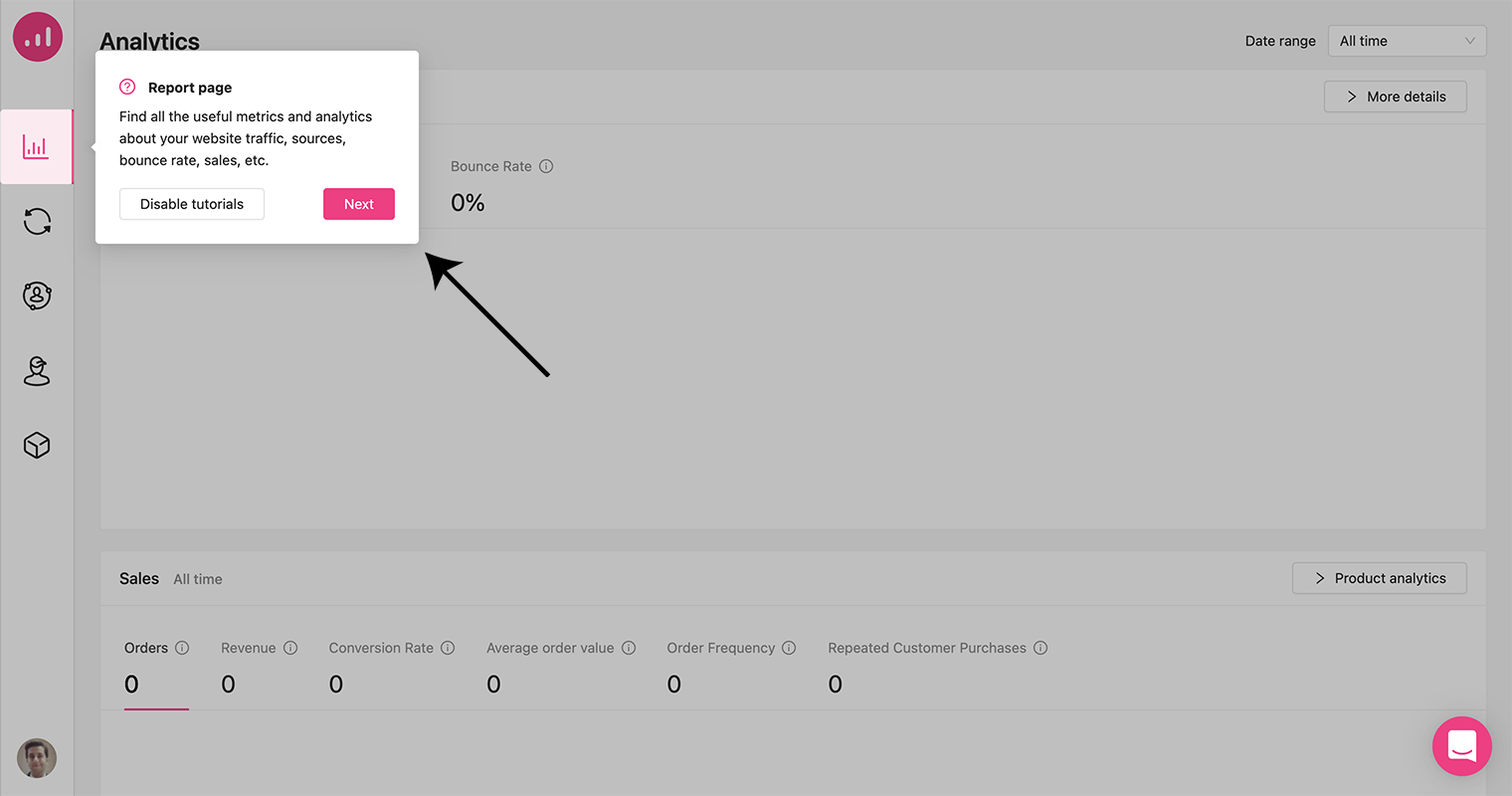
Task: Click the Conversion Rate info icon
Action: pos(448,648)
